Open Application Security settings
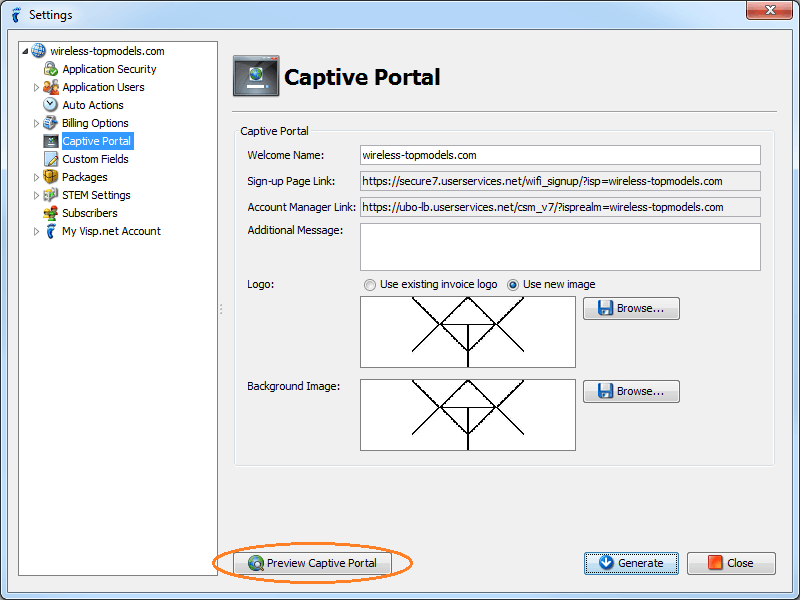 tap(109, 69)
